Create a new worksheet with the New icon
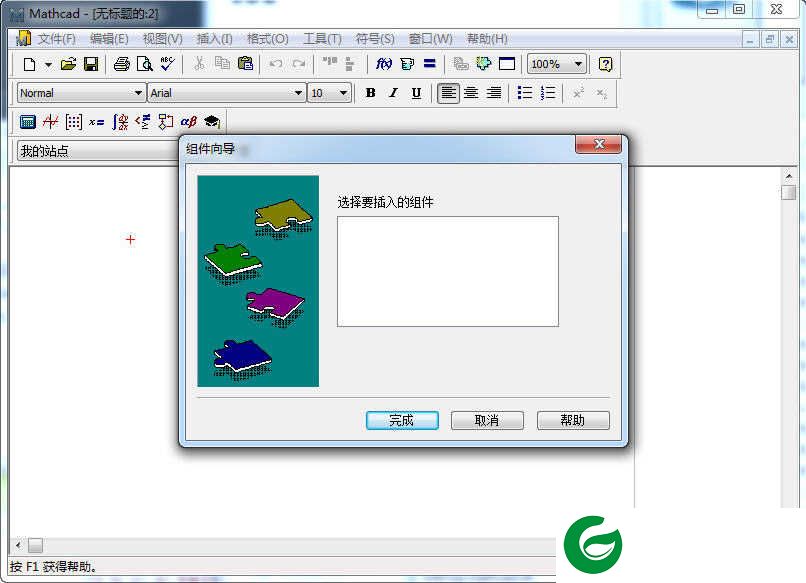This screenshot has height=583, width=806. click(29, 64)
